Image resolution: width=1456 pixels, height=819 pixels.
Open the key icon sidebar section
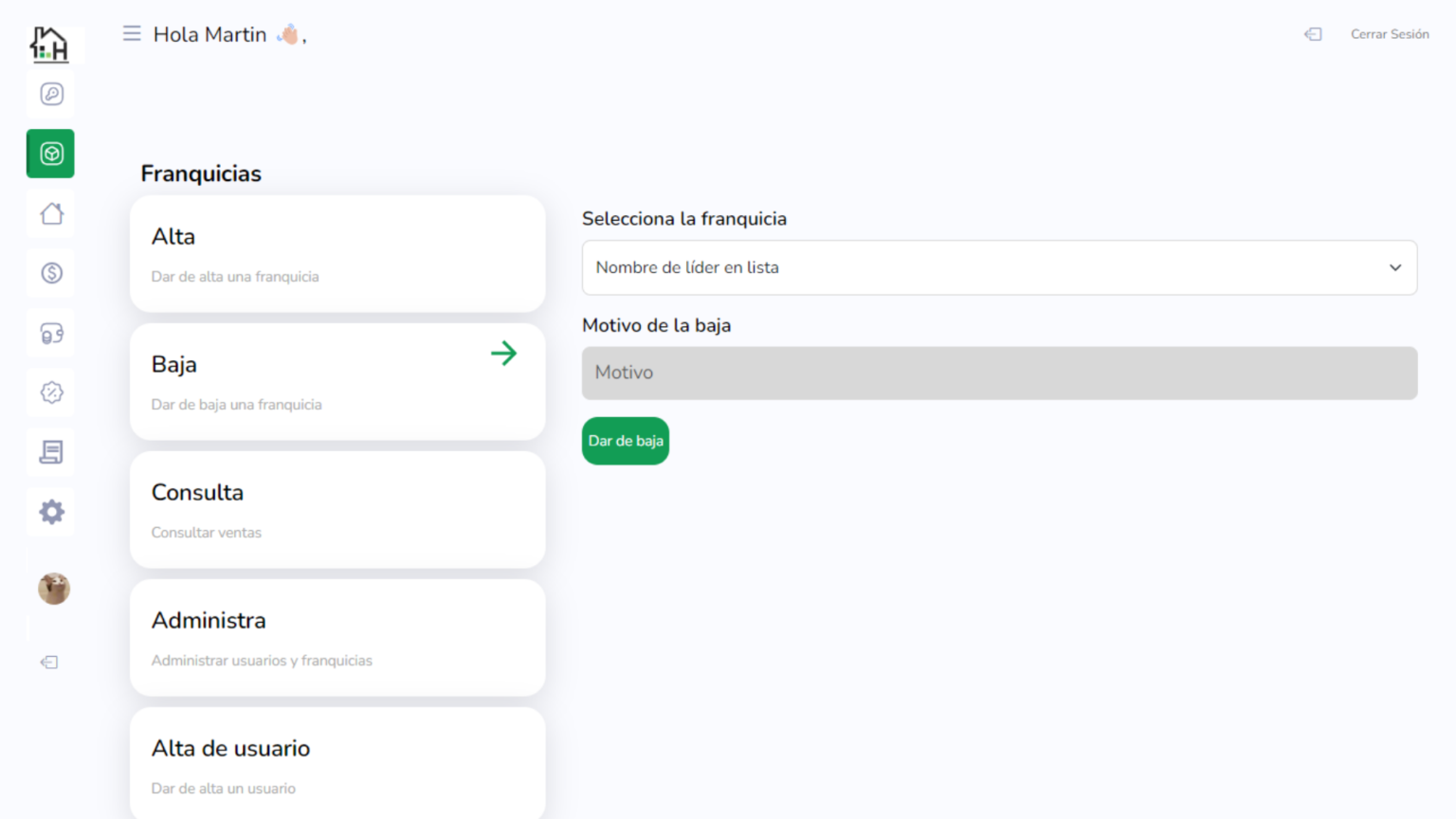pos(51,94)
